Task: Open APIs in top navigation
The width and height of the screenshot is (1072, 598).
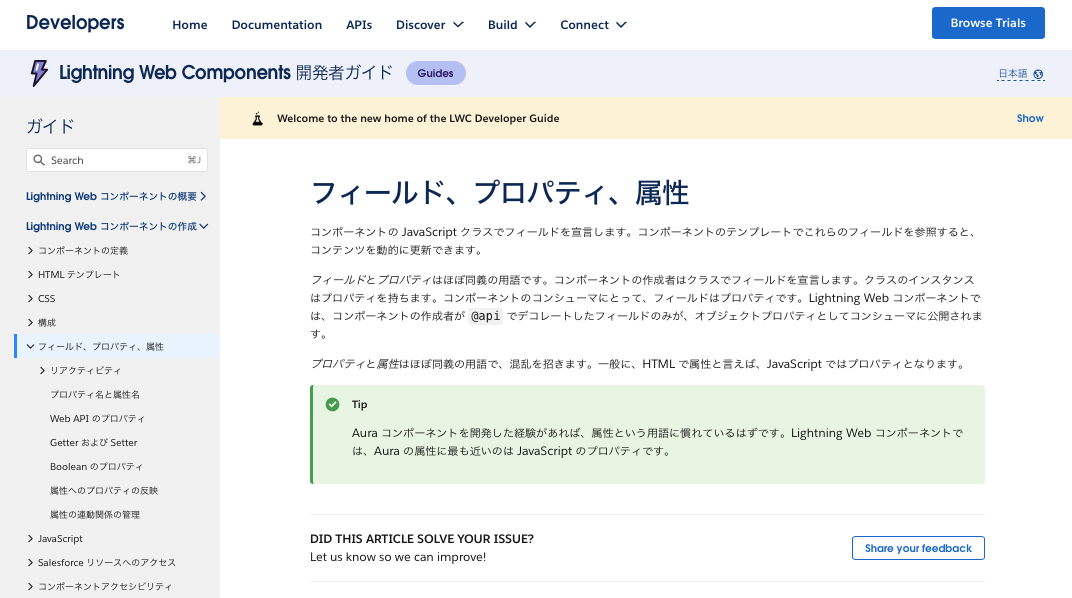Action: click(x=359, y=25)
